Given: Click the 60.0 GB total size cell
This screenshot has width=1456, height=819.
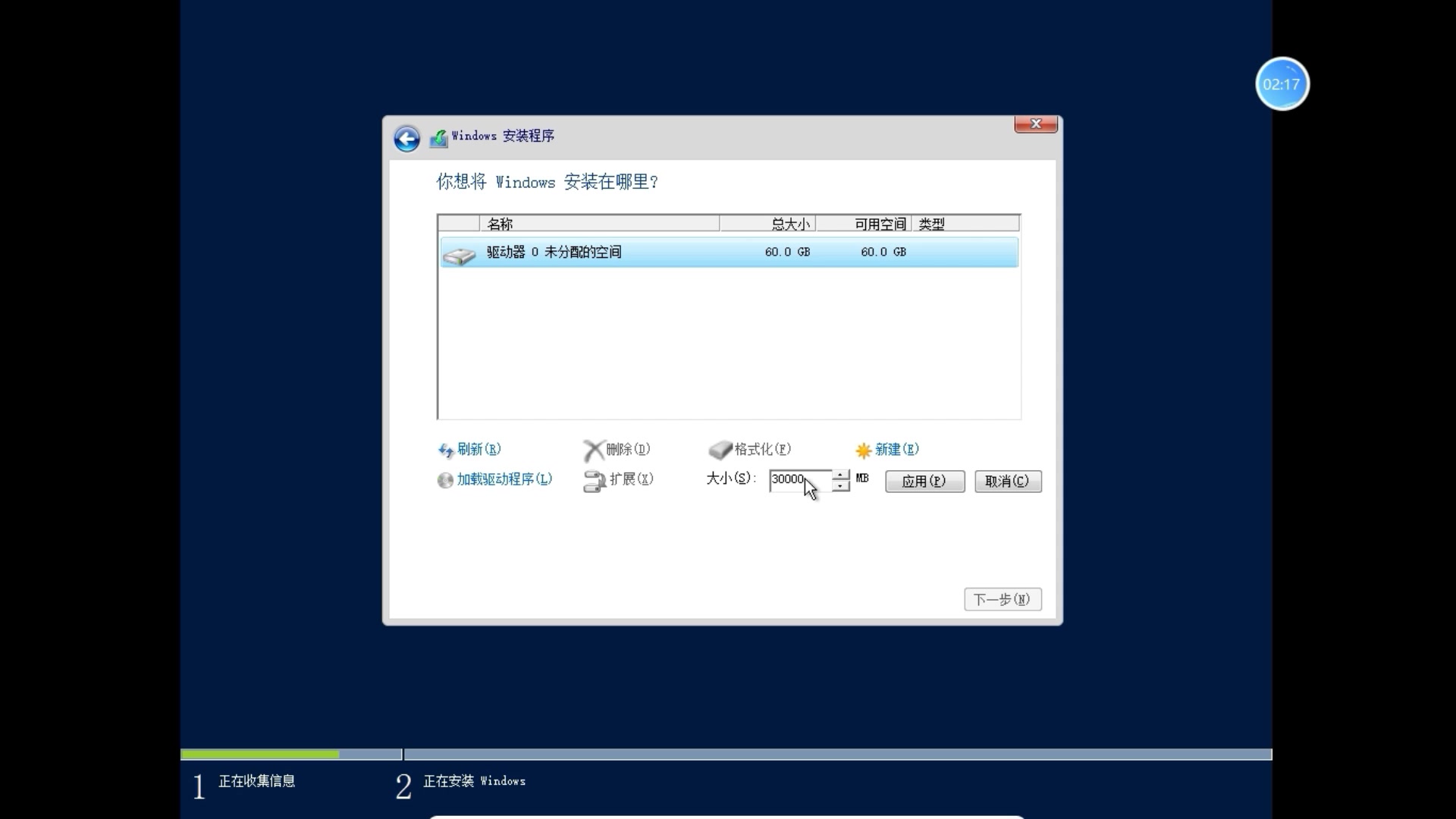Looking at the screenshot, I should 787,252.
